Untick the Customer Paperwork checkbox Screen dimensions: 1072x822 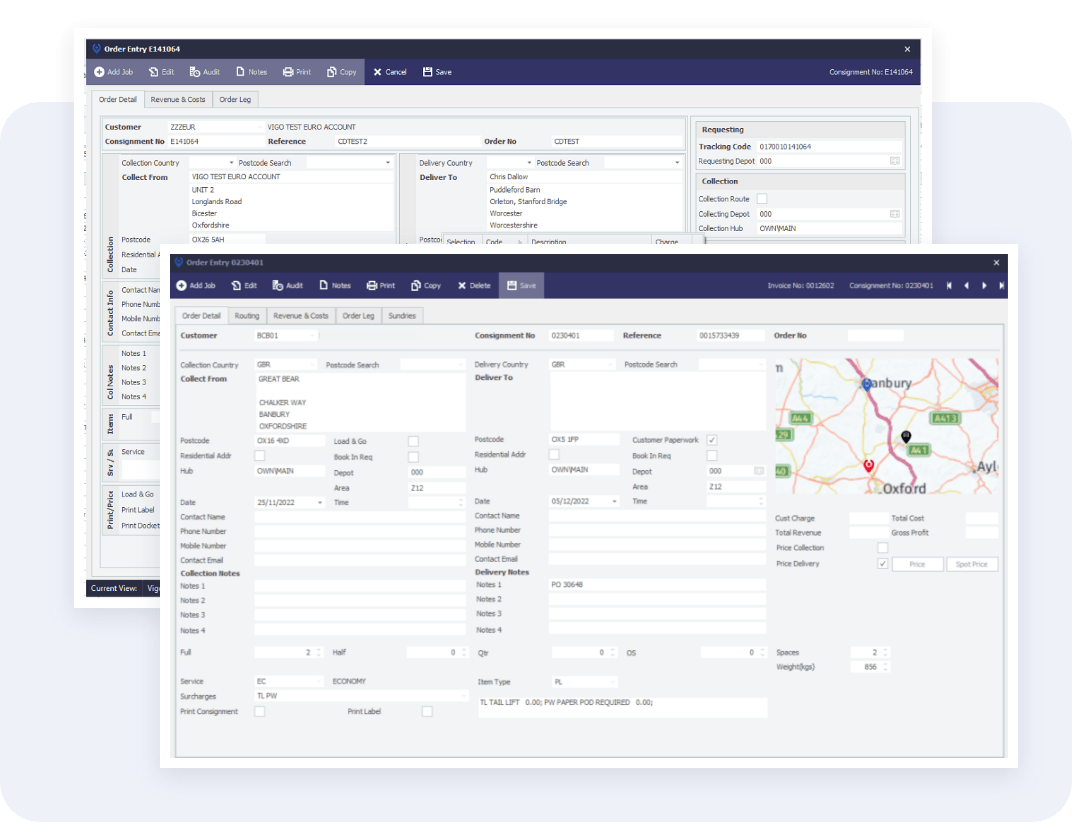pyautogui.click(x=712, y=440)
